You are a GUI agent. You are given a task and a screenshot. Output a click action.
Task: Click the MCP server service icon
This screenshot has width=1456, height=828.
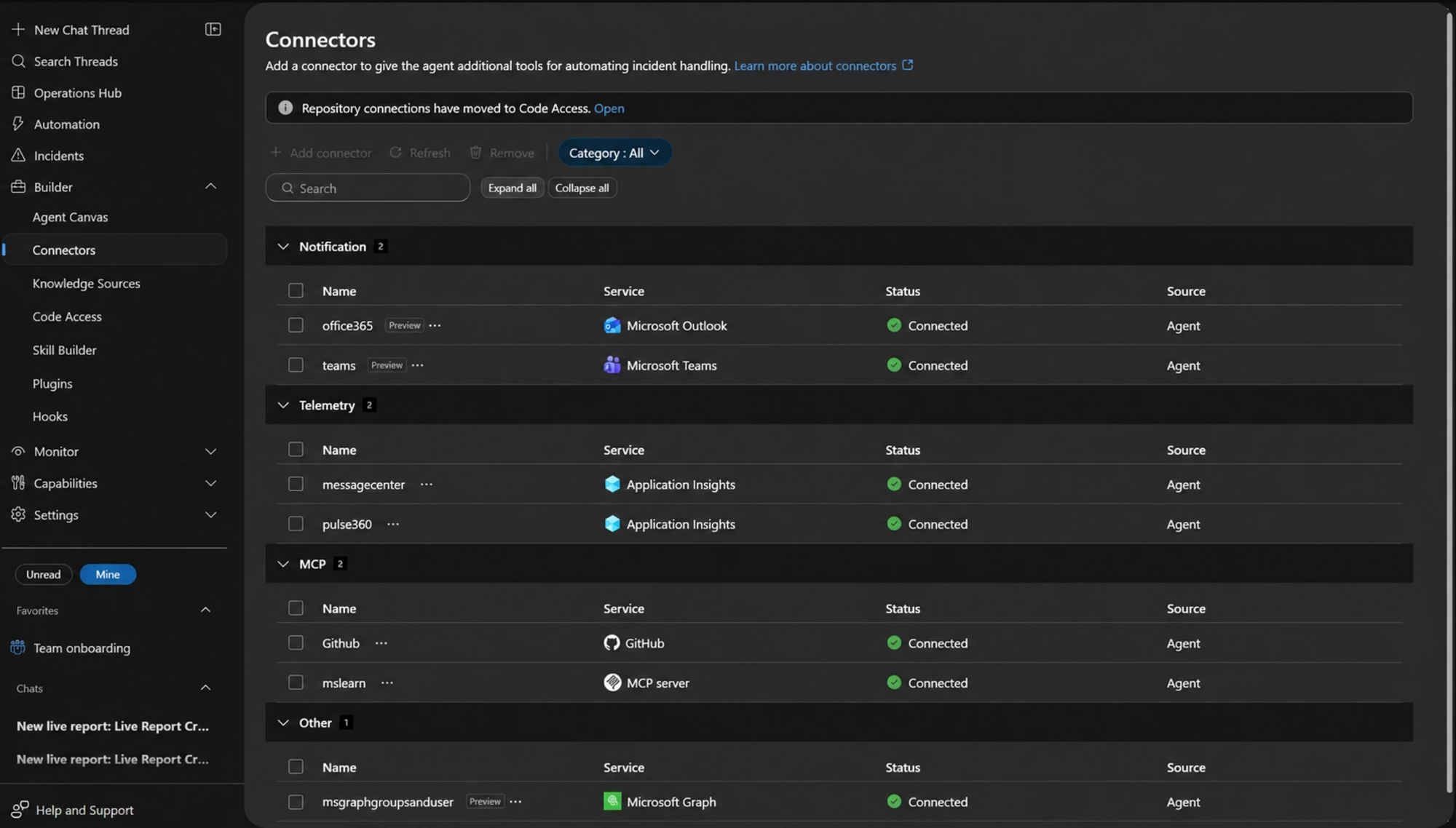point(612,682)
